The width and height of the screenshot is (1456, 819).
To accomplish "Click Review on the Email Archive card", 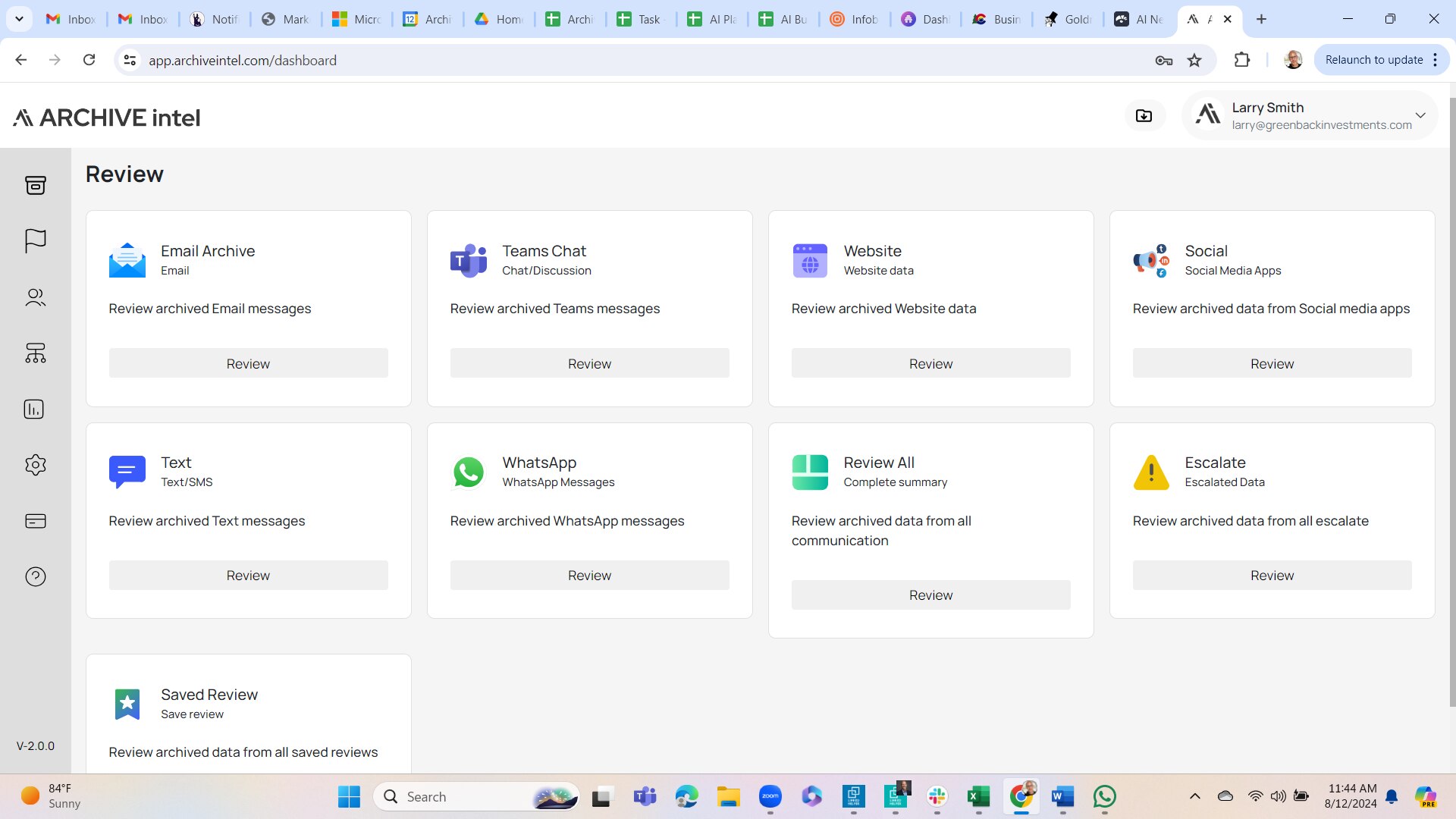I will 248,363.
